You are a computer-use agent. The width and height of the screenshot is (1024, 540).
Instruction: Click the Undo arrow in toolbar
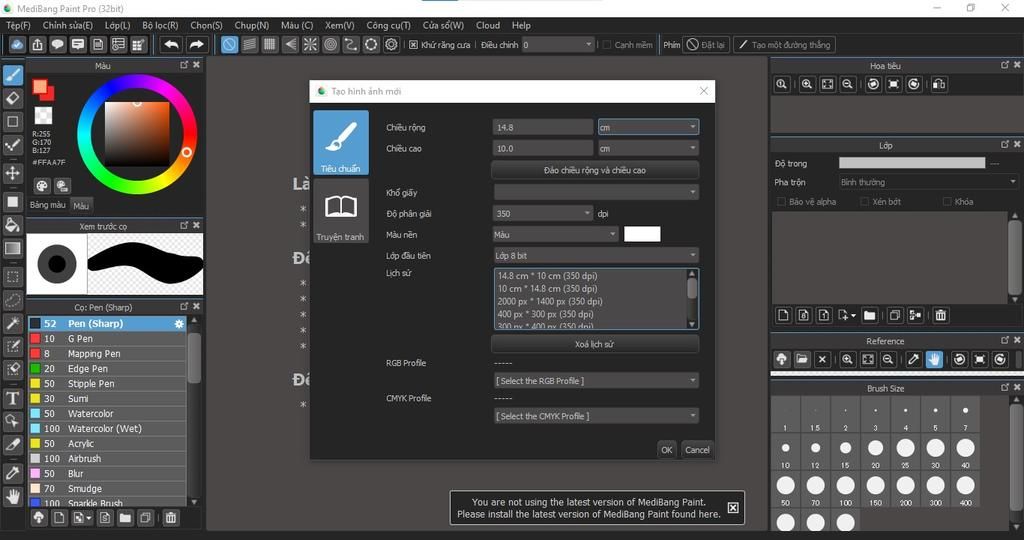(x=171, y=44)
